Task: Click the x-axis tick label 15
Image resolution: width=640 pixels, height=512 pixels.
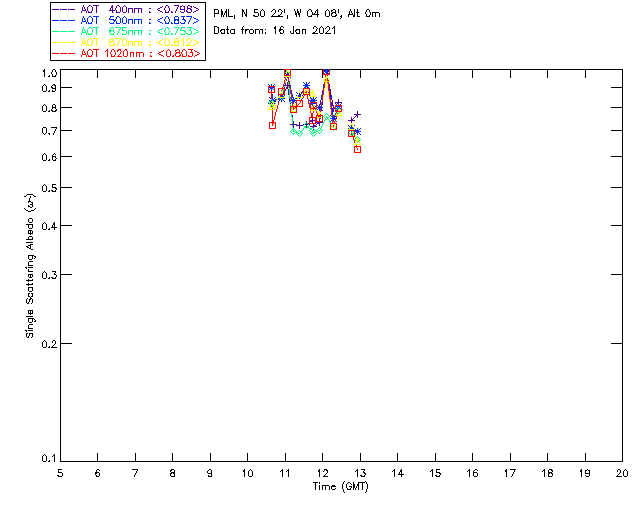Action: (x=435, y=473)
